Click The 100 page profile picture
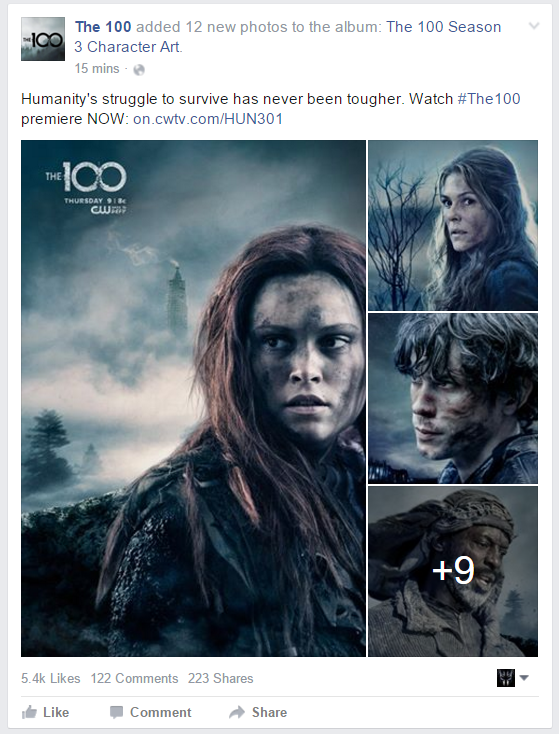Screen dimensions: 559x734 [43, 39]
